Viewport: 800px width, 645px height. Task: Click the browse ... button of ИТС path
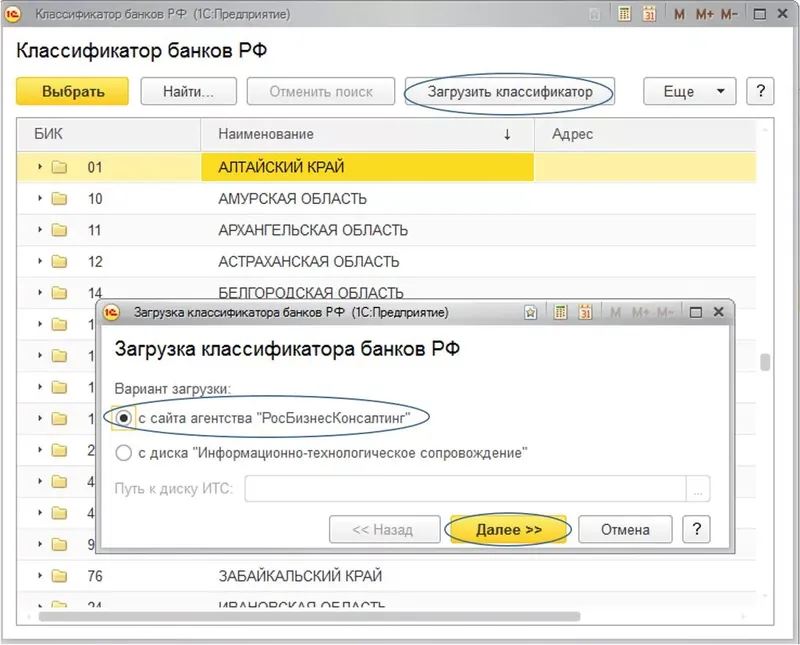pyautogui.click(x=698, y=488)
